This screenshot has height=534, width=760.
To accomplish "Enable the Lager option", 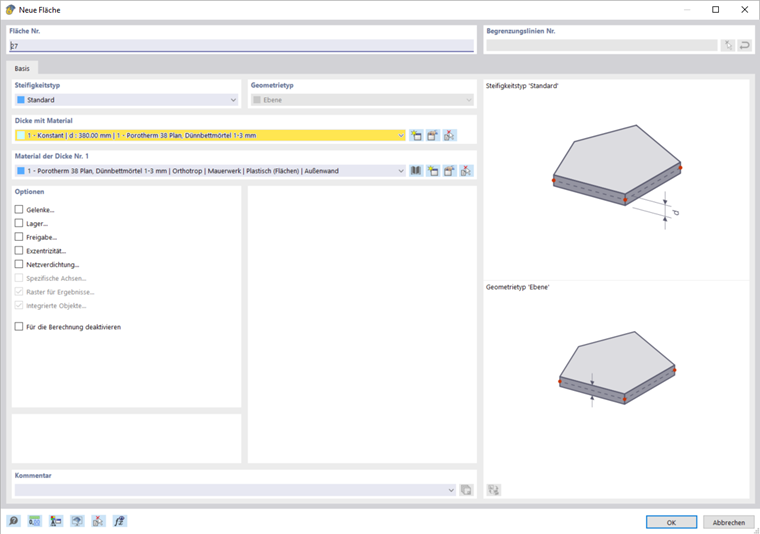I will (x=19, y=223).
